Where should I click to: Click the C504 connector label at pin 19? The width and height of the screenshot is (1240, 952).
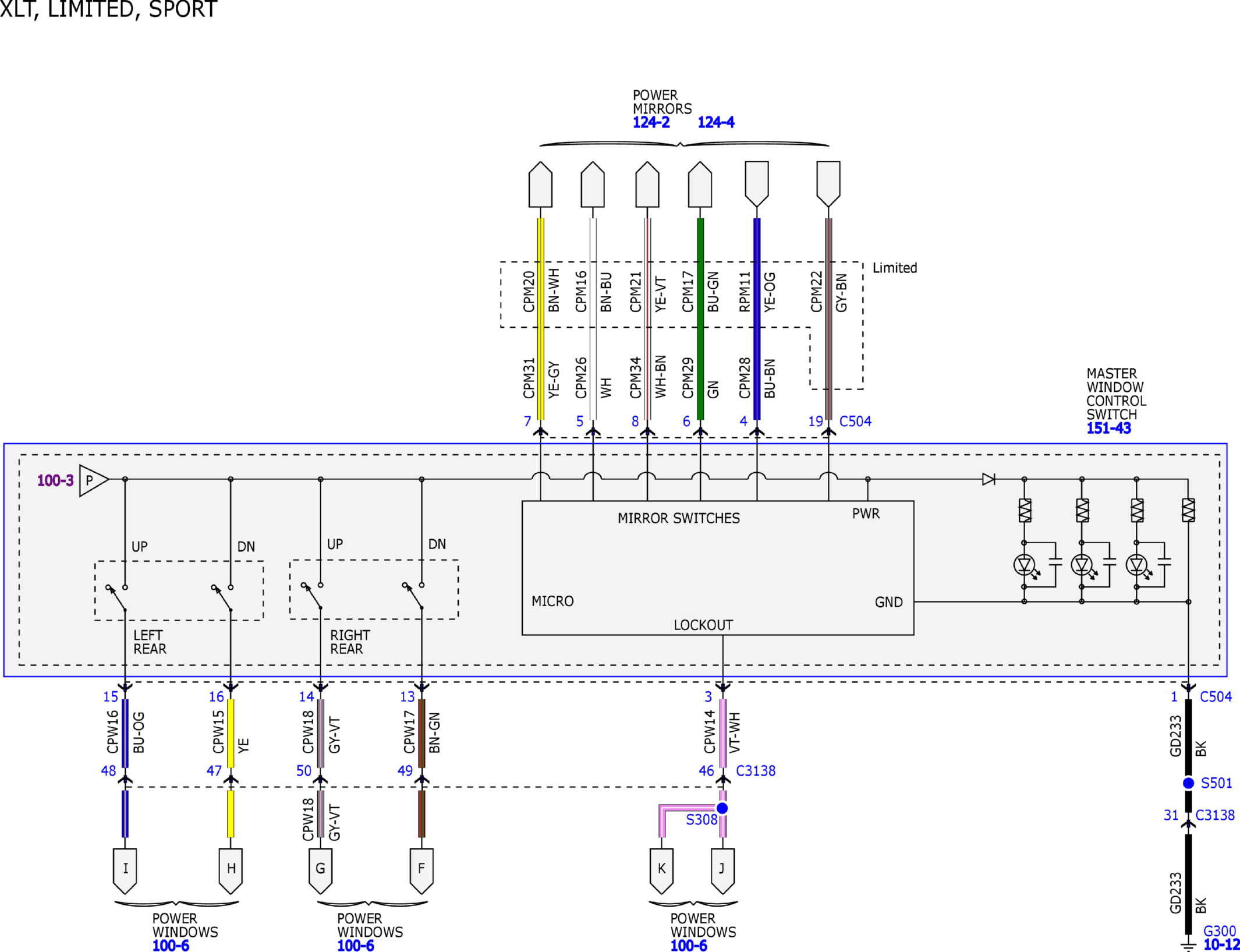pos(855,422)
